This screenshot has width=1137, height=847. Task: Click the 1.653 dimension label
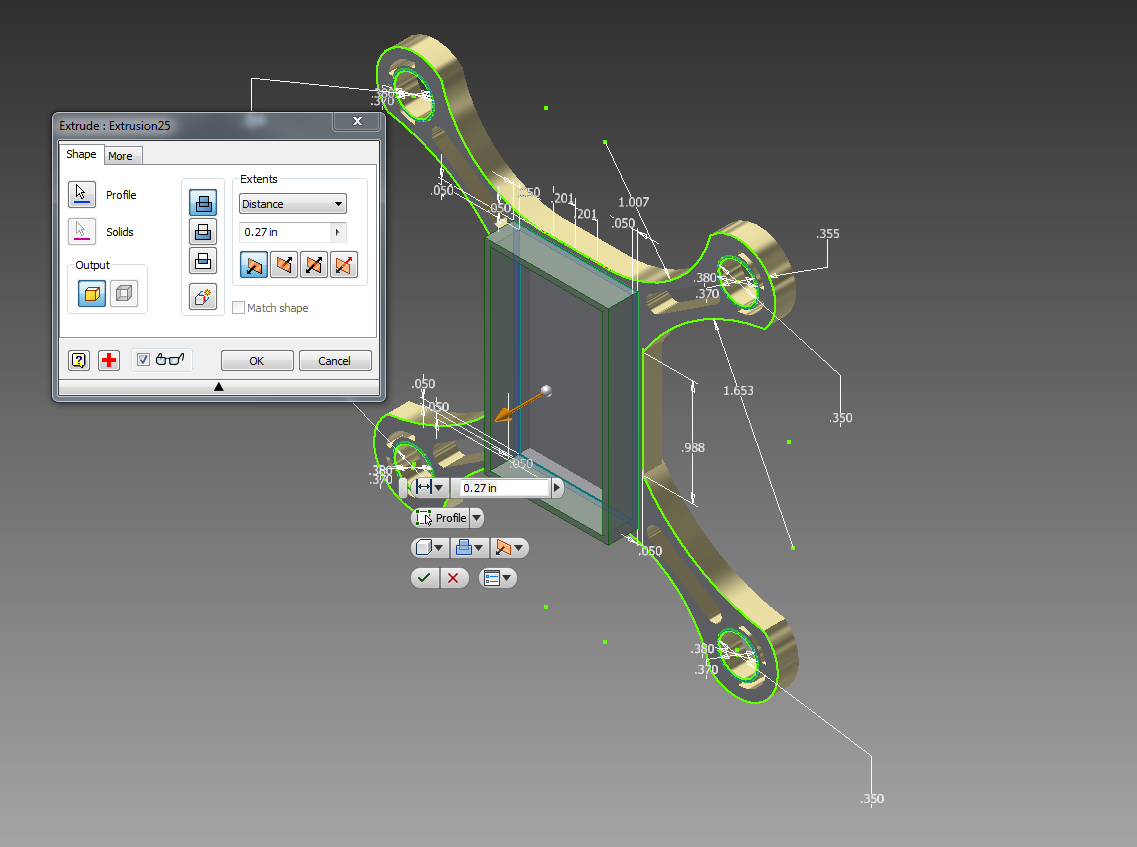click(738, 390)
